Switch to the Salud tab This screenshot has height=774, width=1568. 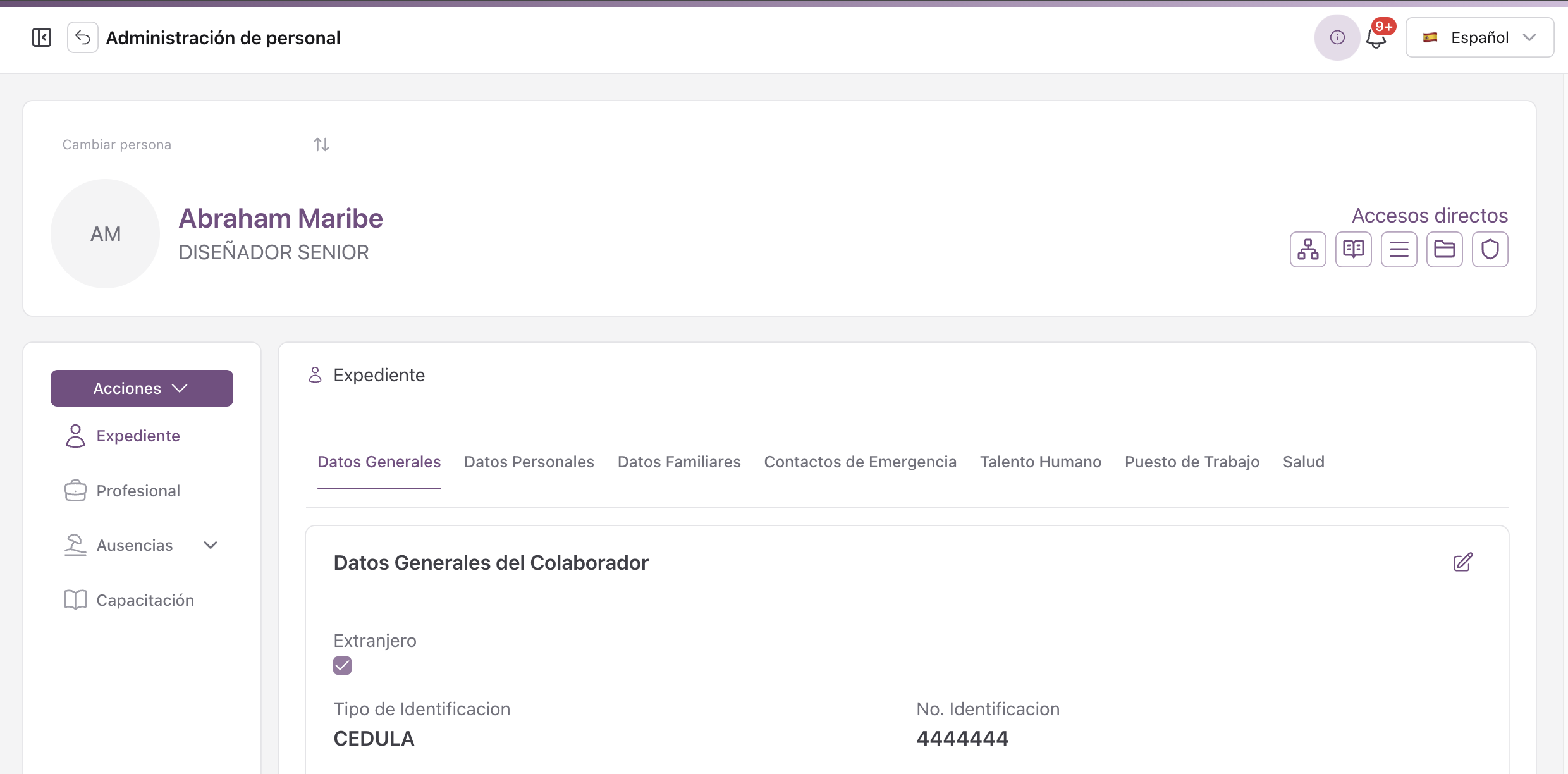pyautogui.click(x=1304, y=462)
